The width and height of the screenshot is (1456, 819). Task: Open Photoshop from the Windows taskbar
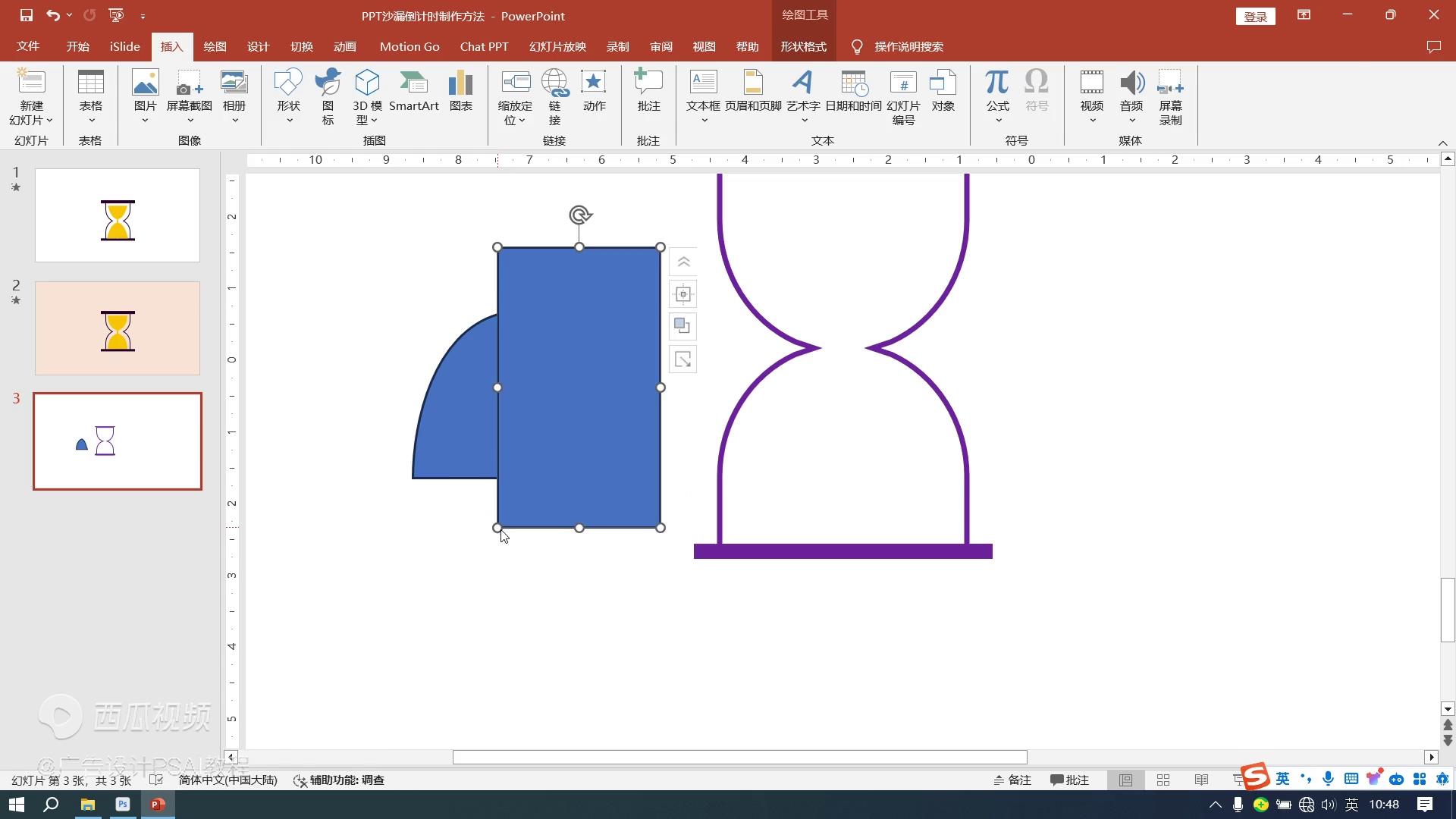pyautogui.click(x=123, y=804)
